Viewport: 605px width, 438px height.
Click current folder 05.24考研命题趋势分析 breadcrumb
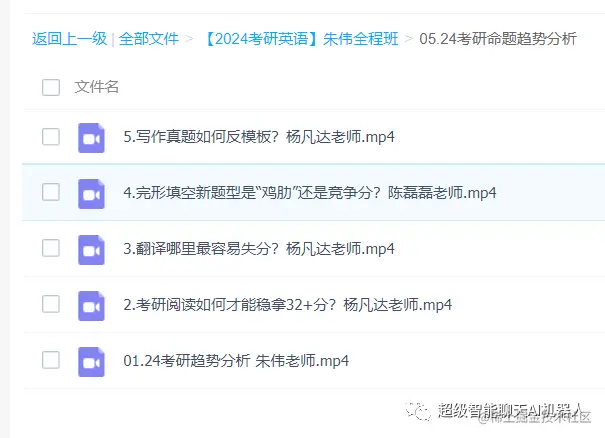coord(498,39)
